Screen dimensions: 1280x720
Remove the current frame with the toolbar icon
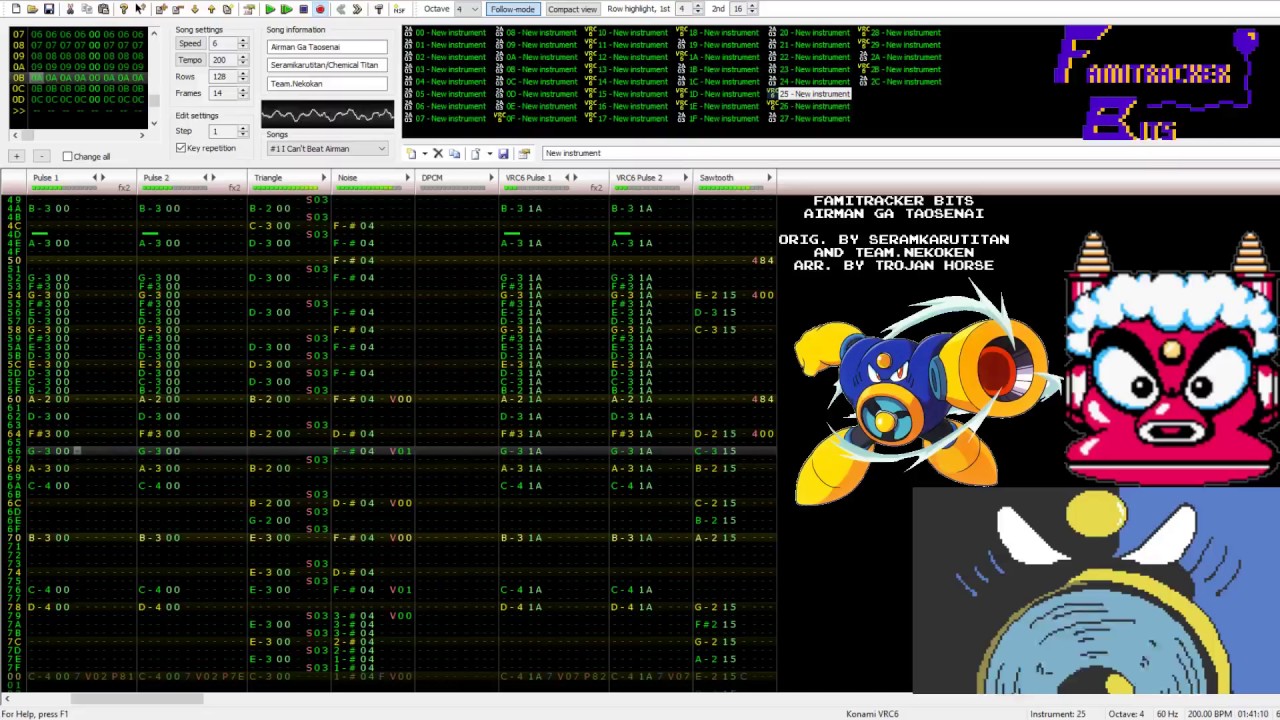click(x=178, y=9)
